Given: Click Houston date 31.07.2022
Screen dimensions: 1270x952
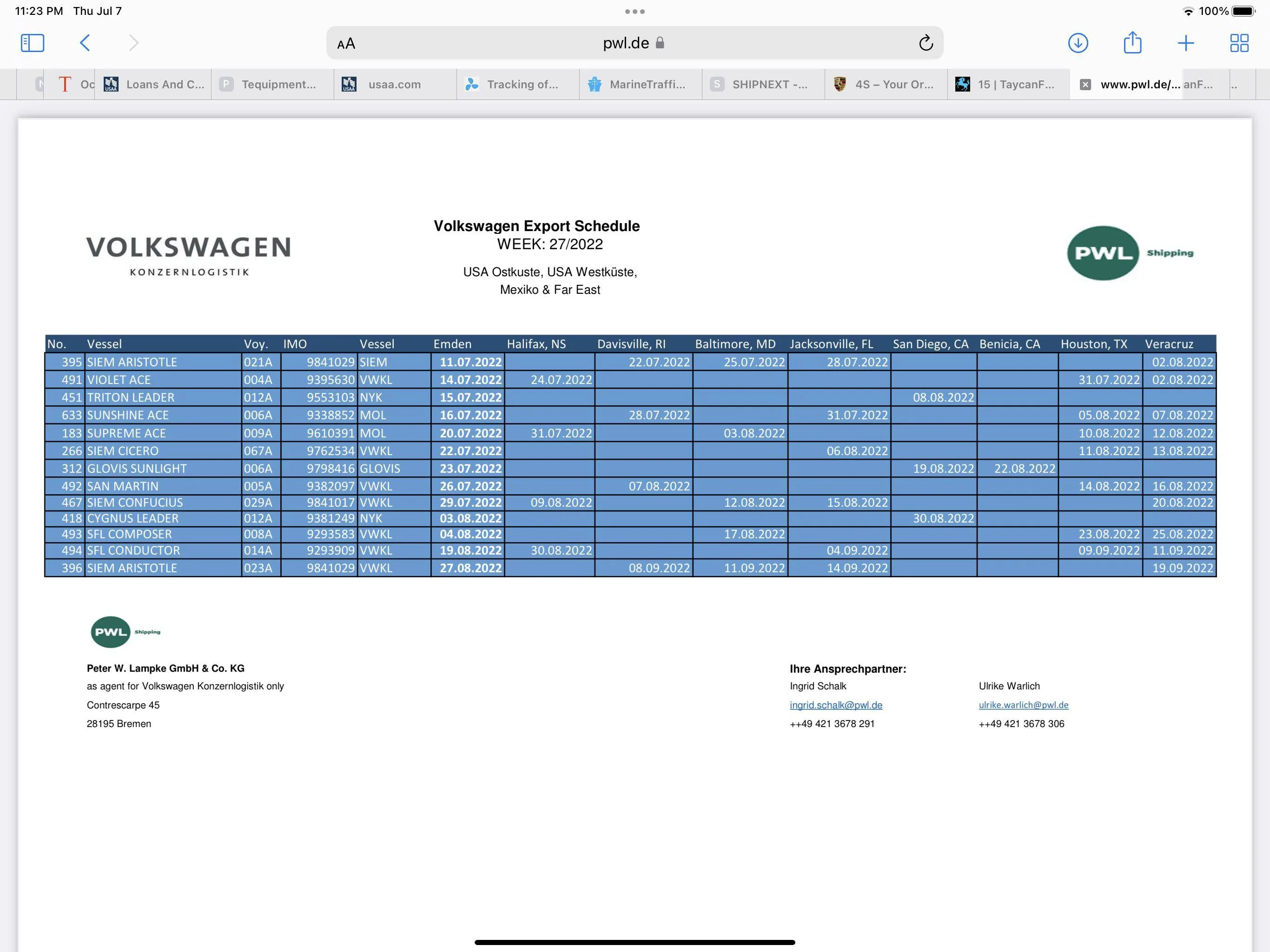Looking at the screenshot, I should coord(1109,380).
